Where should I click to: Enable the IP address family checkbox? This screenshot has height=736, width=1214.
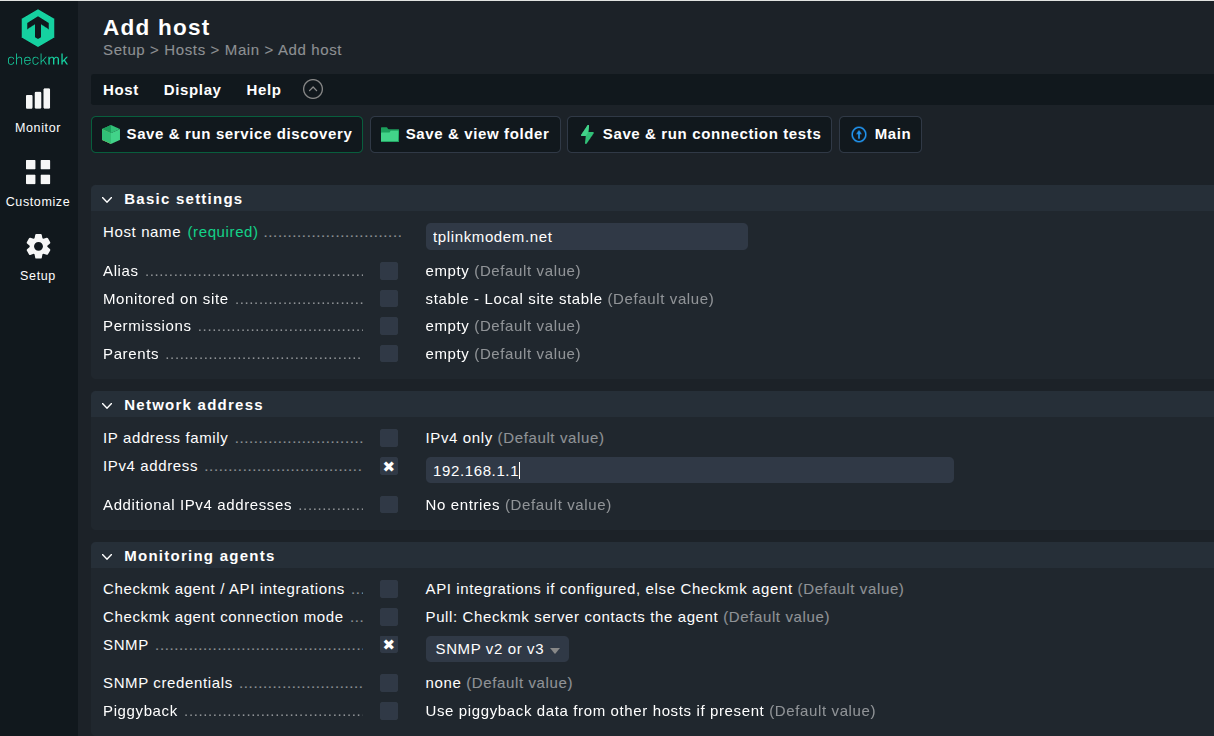pos(389,438)
